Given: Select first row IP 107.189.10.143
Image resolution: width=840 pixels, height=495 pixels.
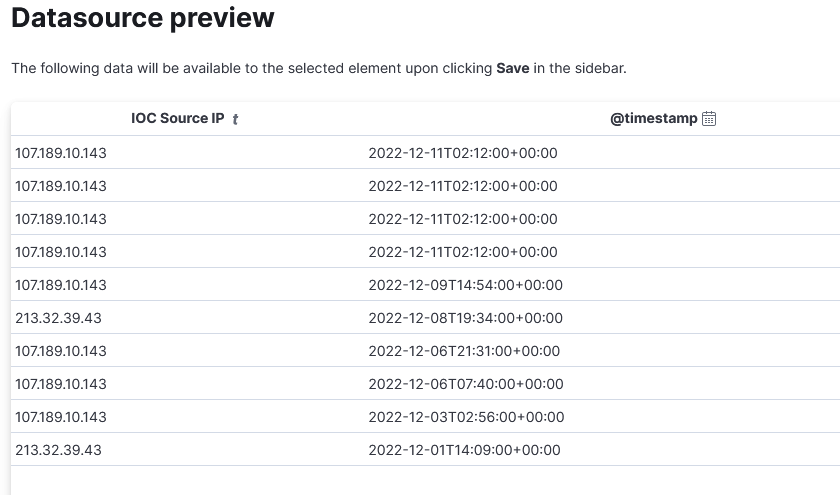Looking at the screenshot, I should click(x=61, y=153).
